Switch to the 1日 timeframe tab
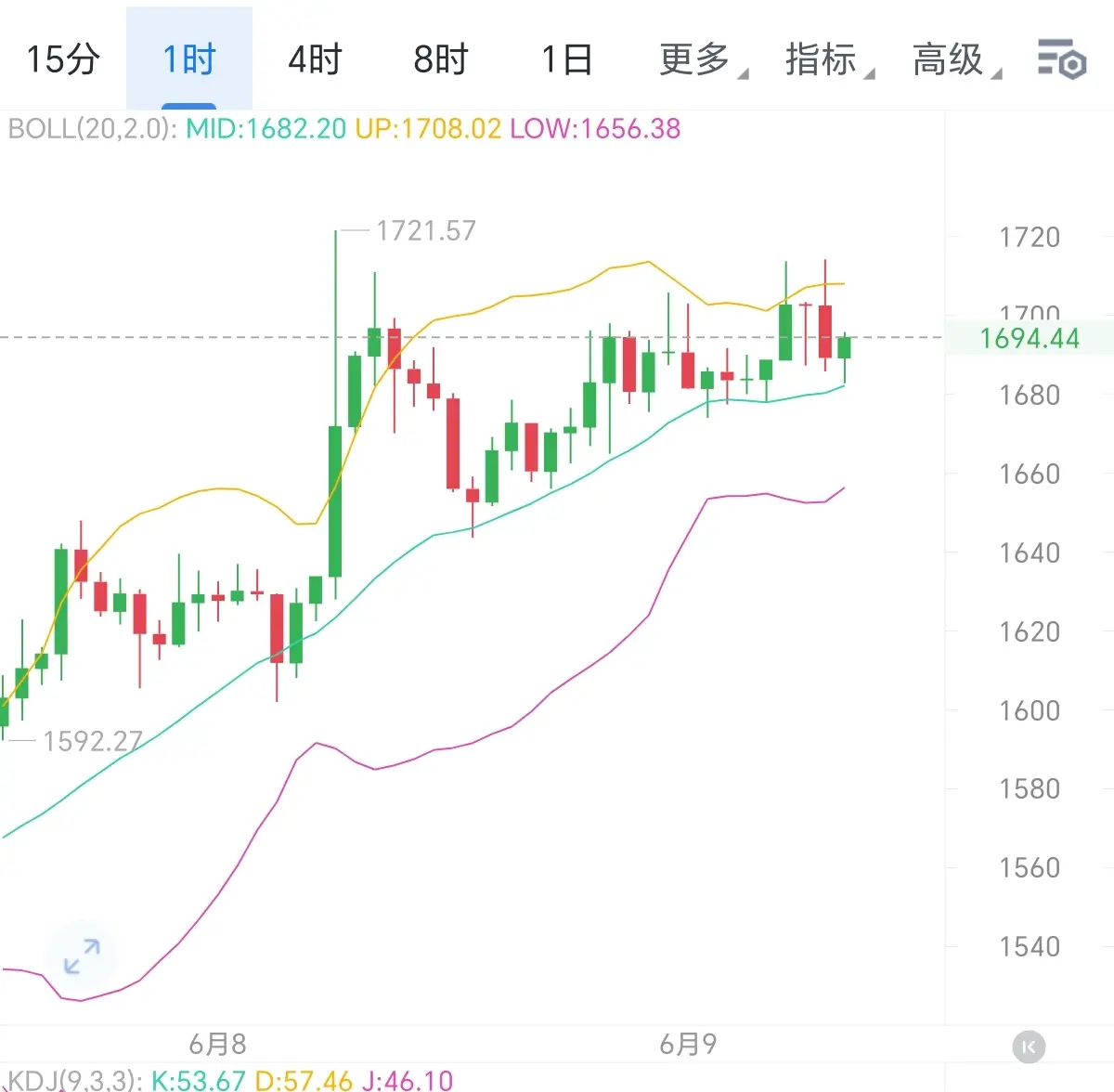This screenshot has height=1092, width=1114. click(566, 59)
